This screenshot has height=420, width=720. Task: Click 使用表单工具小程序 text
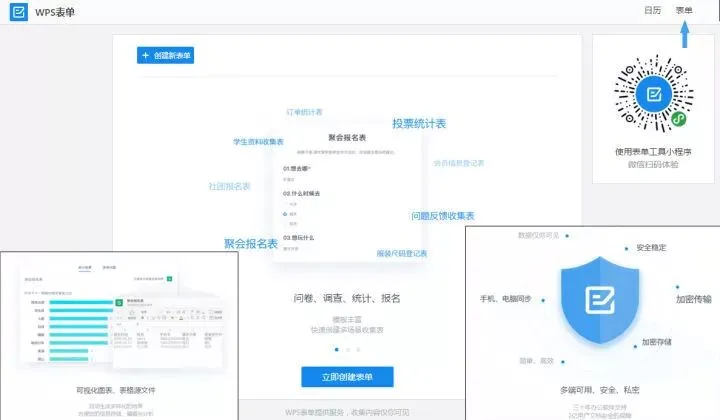click(653, 152)
